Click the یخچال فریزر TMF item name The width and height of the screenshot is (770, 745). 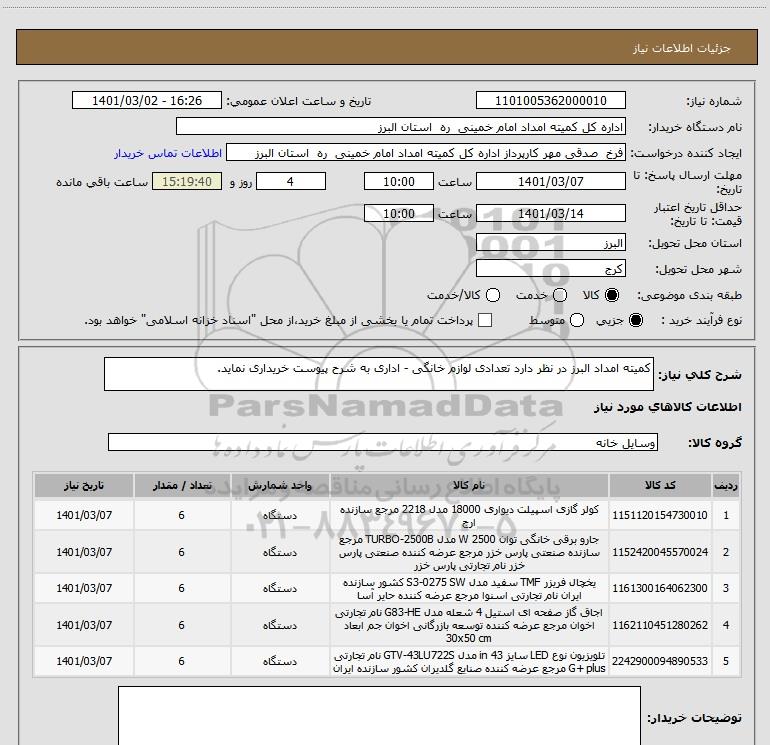click(x=469, y=589)
